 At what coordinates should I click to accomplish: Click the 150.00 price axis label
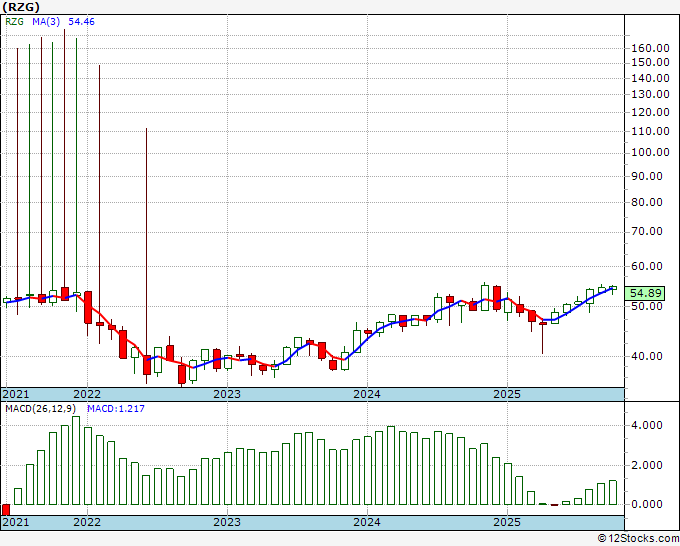(x=650, y=62)
